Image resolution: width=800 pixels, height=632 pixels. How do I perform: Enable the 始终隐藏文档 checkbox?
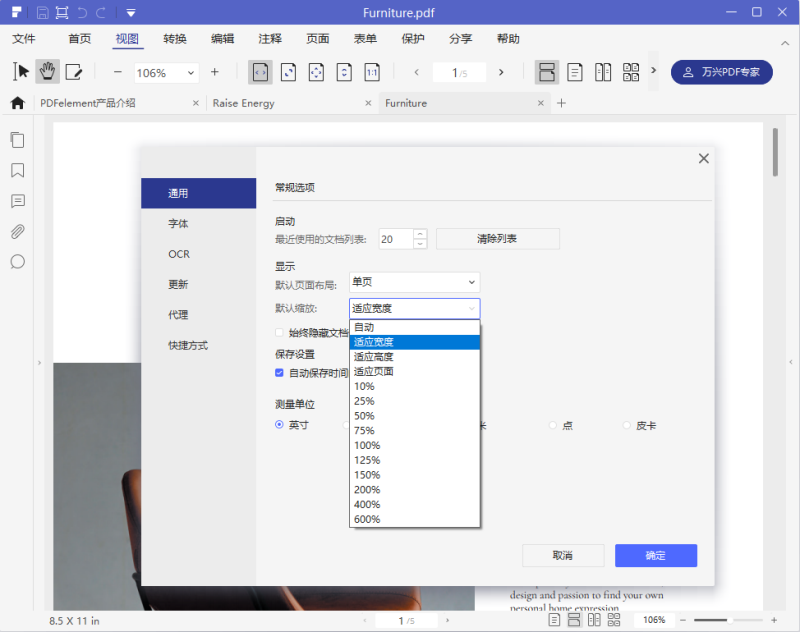point(279,333)
